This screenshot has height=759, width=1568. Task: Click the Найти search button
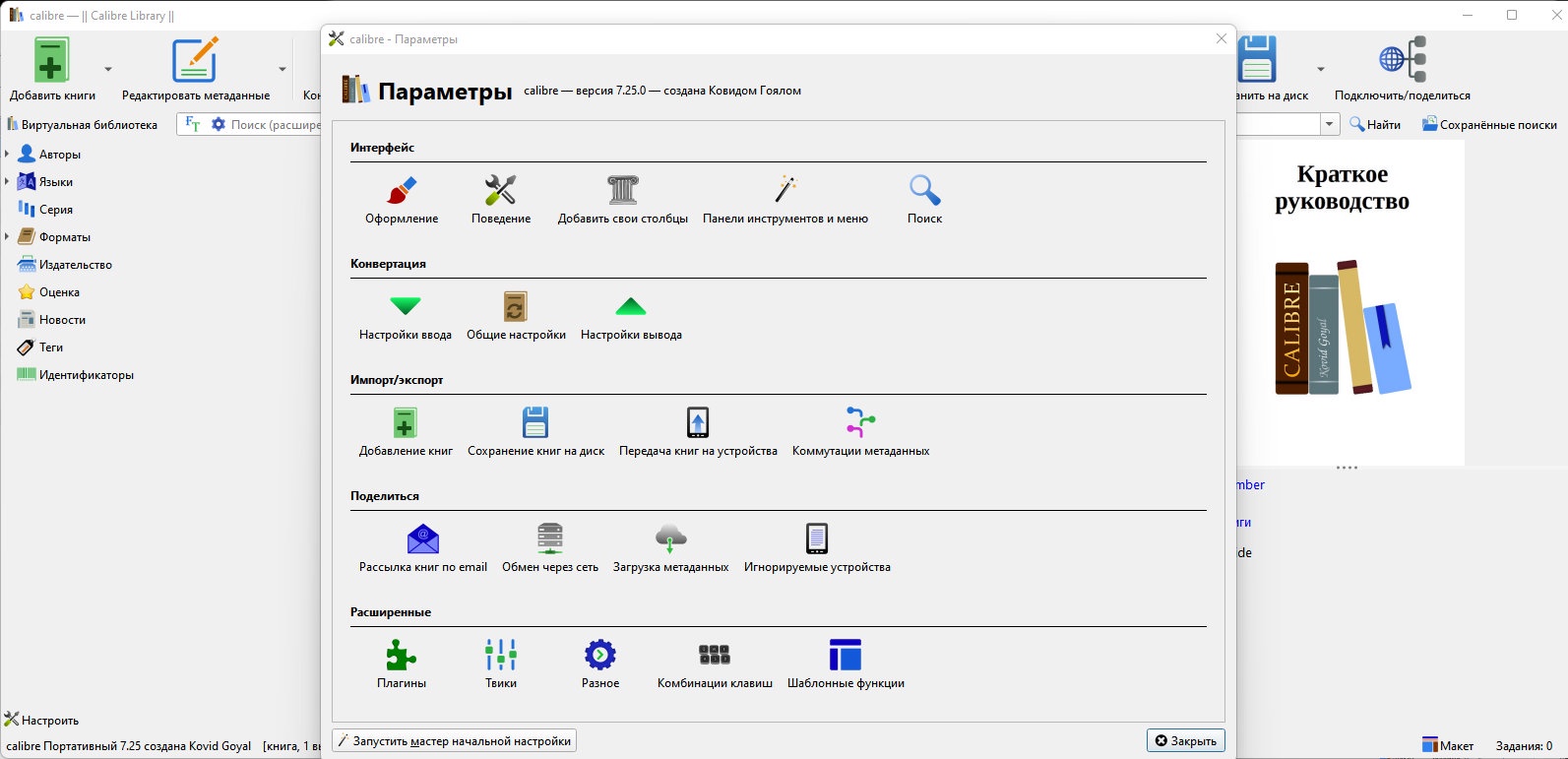click(1375, 125)
